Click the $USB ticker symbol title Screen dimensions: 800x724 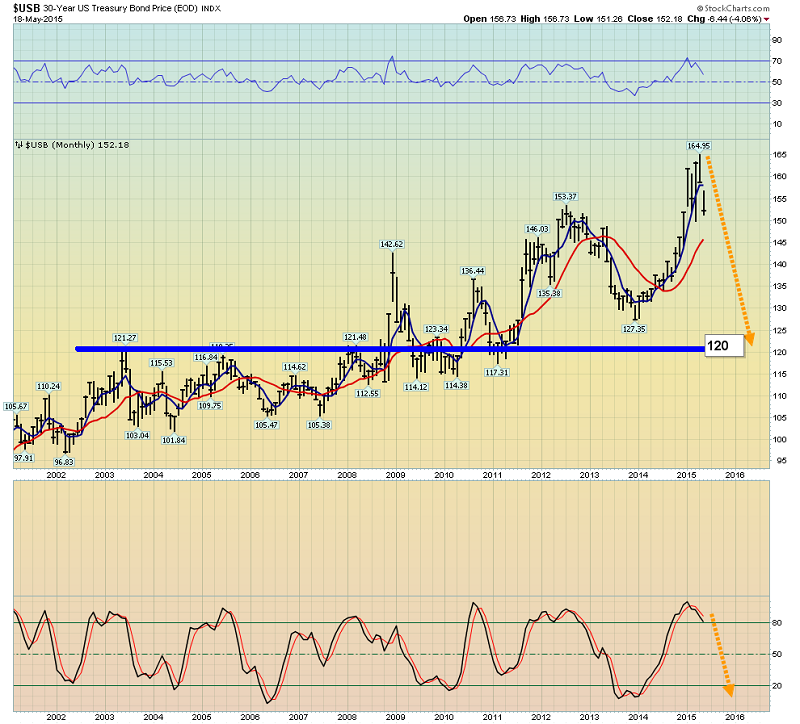point(26,7)
